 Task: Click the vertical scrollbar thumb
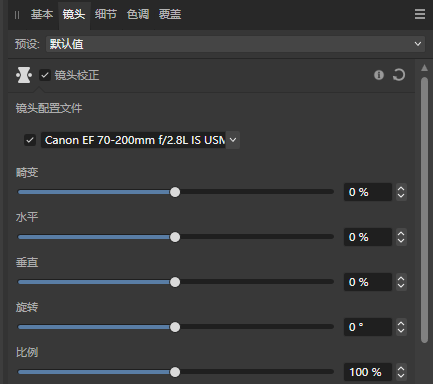click(424, 210)
